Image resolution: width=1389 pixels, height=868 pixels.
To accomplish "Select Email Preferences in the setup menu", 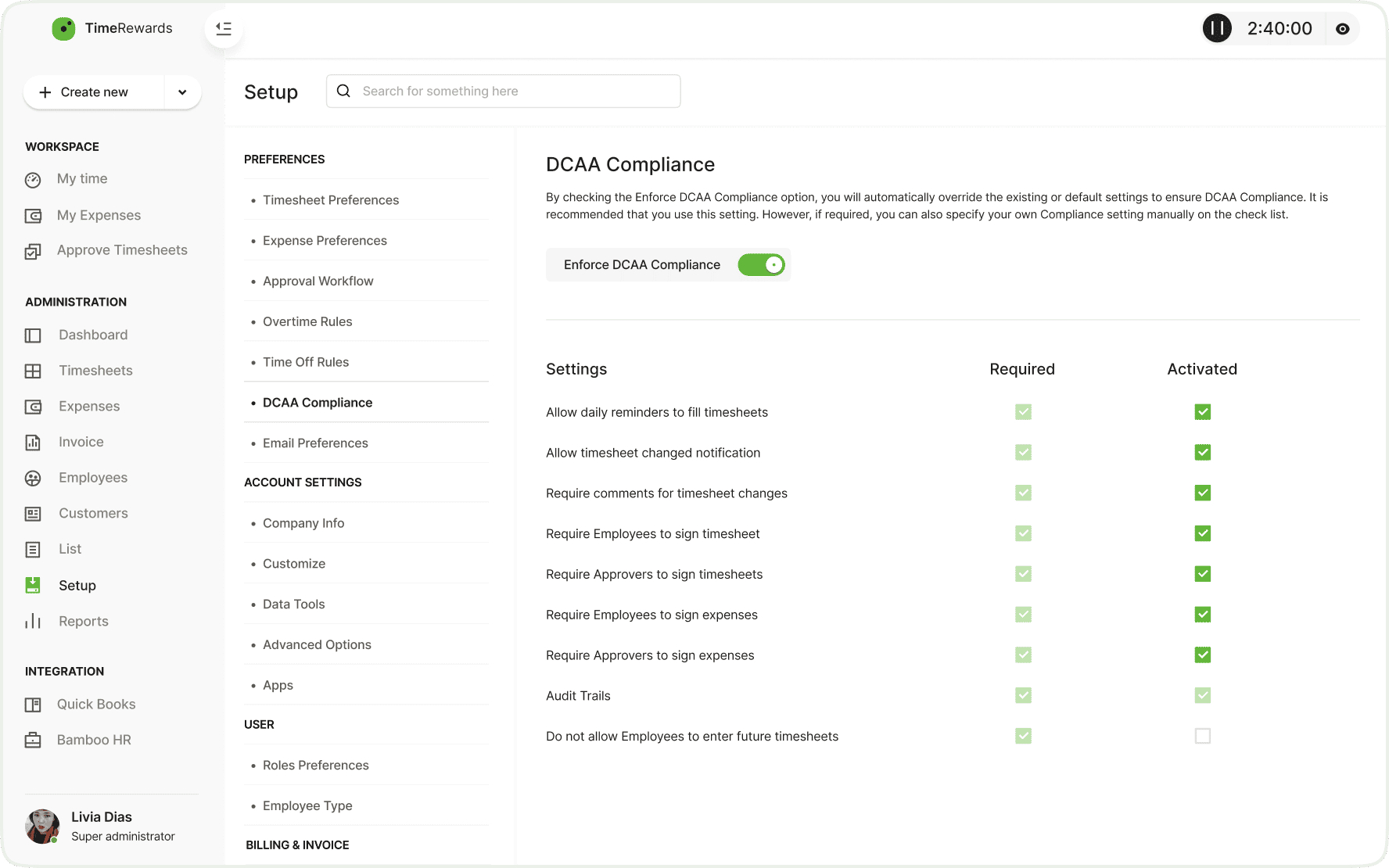I will point(315,443).
